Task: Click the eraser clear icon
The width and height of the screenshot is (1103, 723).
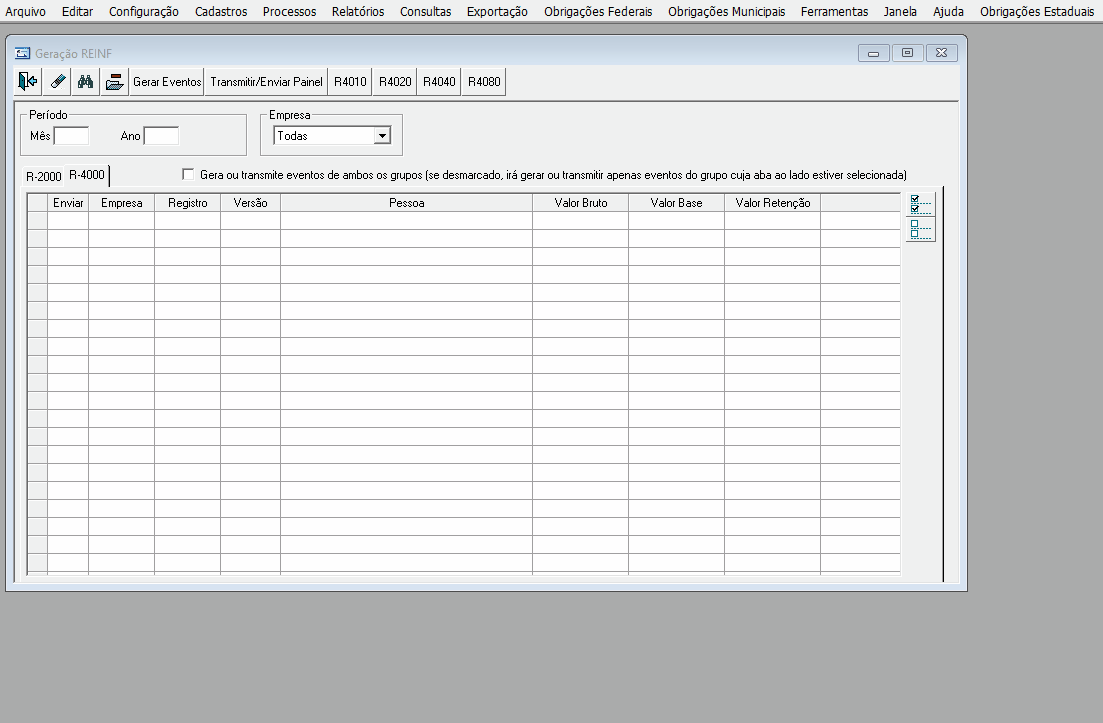Action: click(57, 82)
